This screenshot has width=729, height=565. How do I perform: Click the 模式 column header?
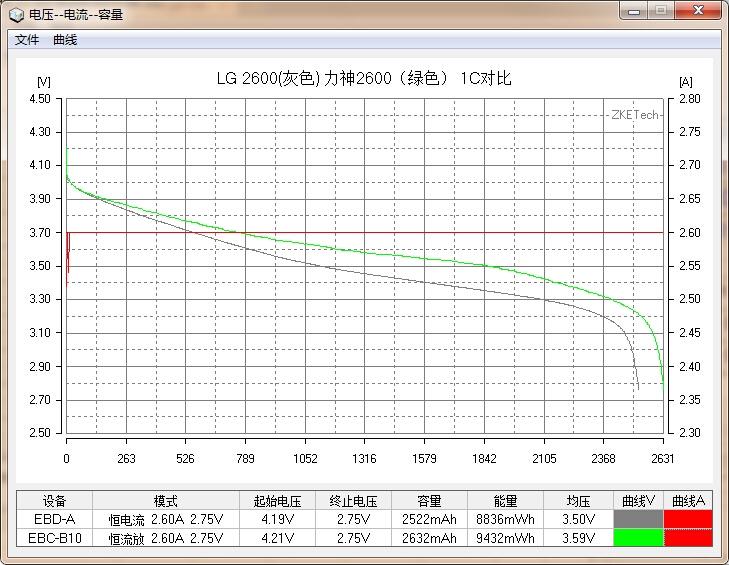point(166,501)
